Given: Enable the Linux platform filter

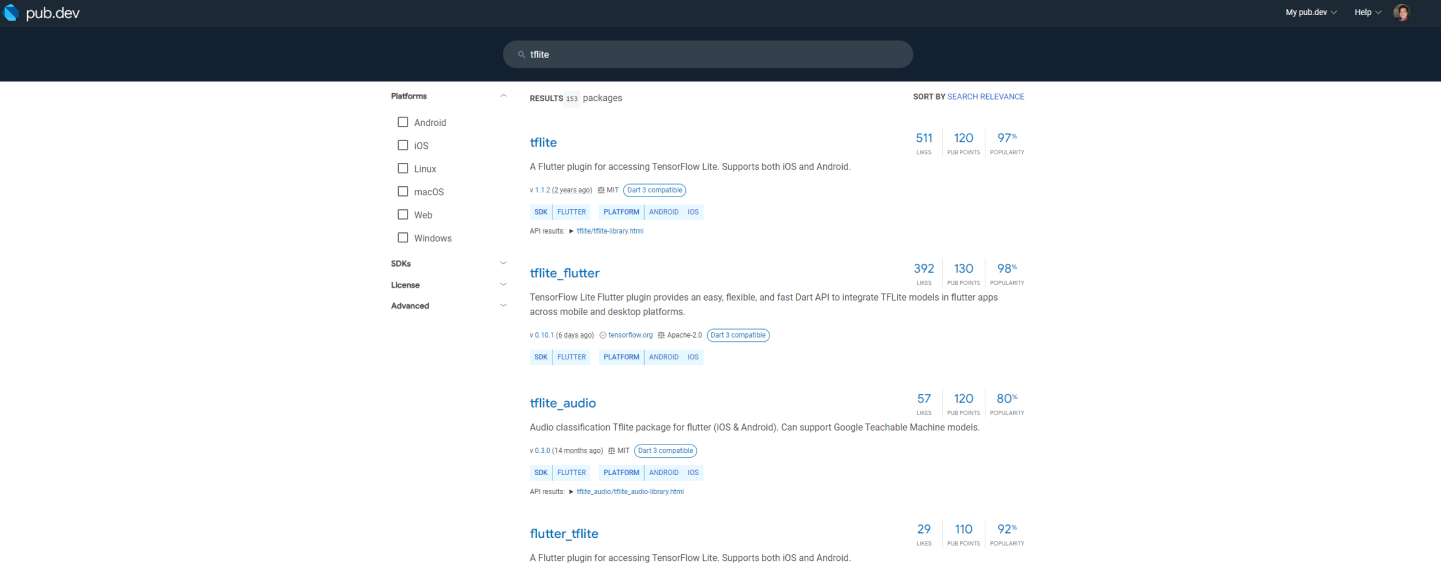Looking at the screenshot, I should (x=403, y=168).
